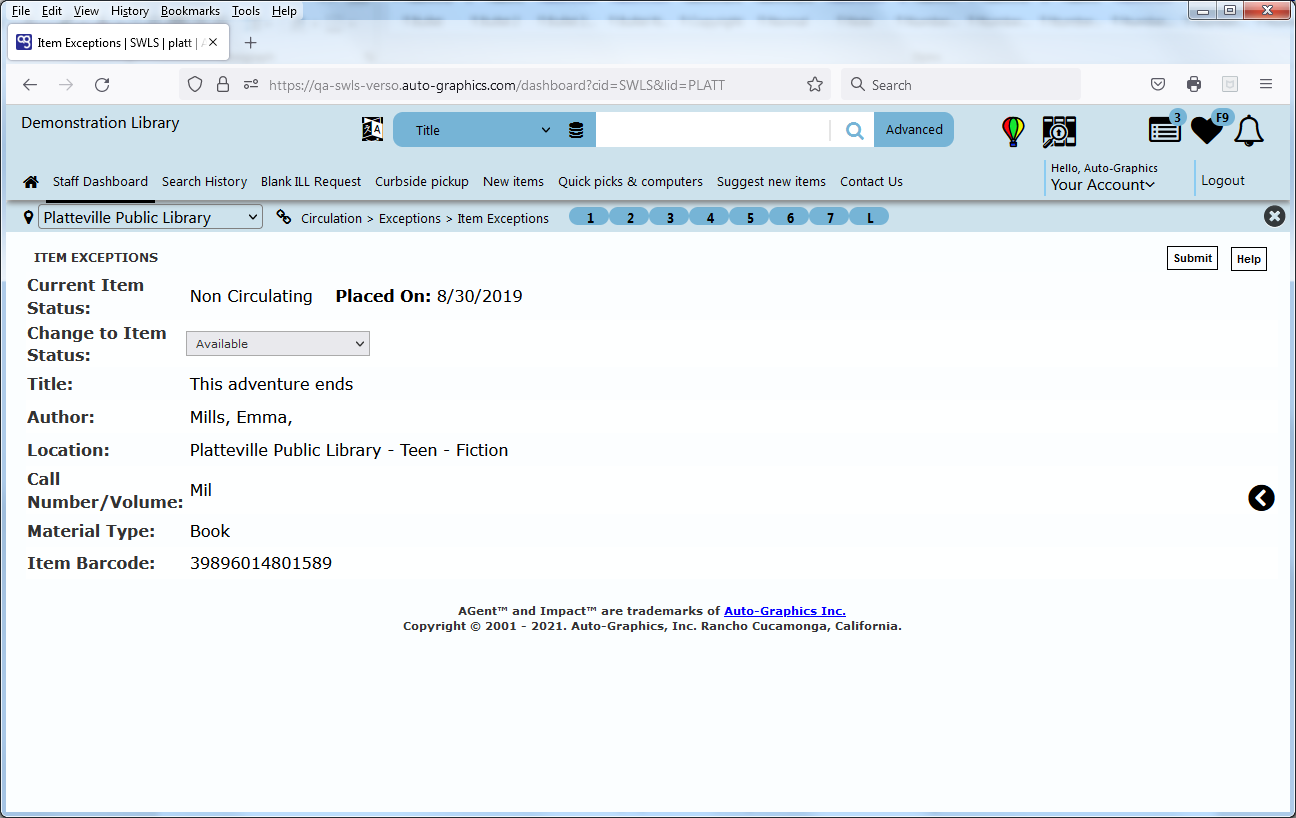1296x818 pixels.
Task: Open New items page
Action: pyautogui.click(x=513, y=182)
